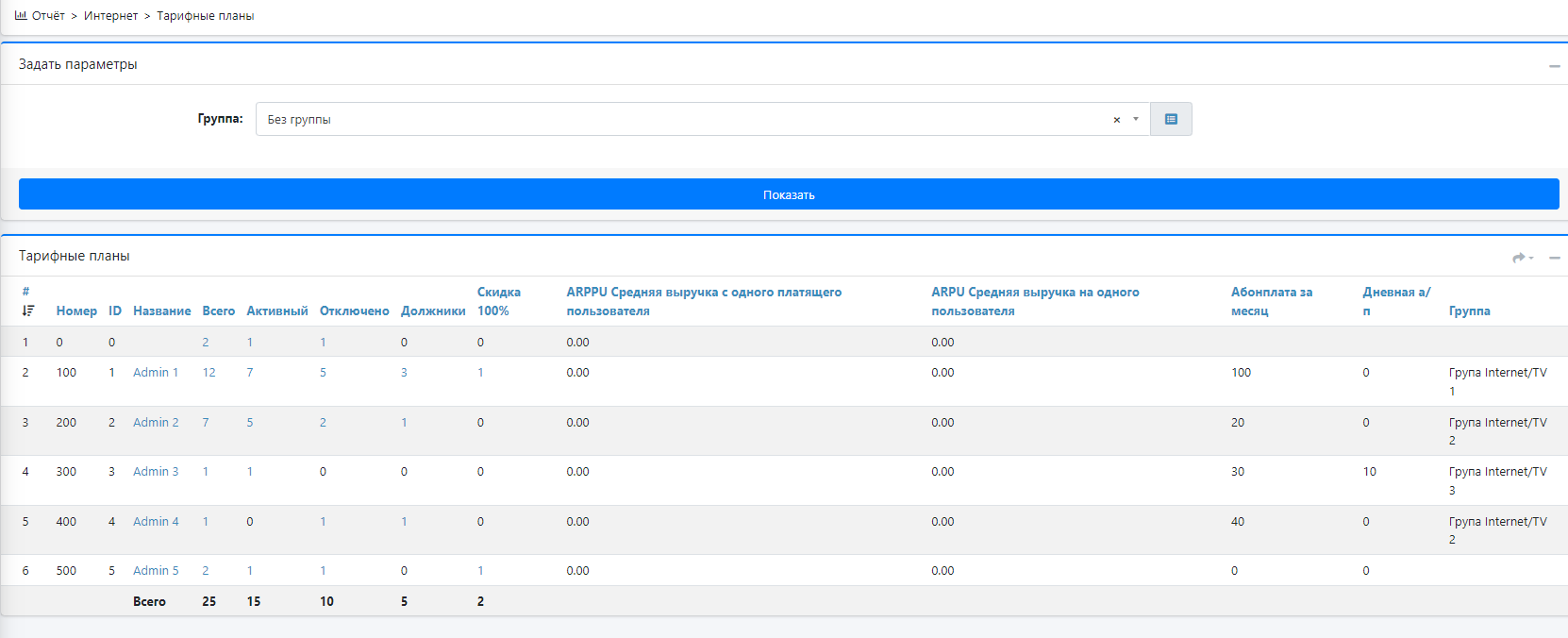Click the Задать параметры panel title
Image resolution: width=1568 pixels, height=638 pixels.
(78, 64)
